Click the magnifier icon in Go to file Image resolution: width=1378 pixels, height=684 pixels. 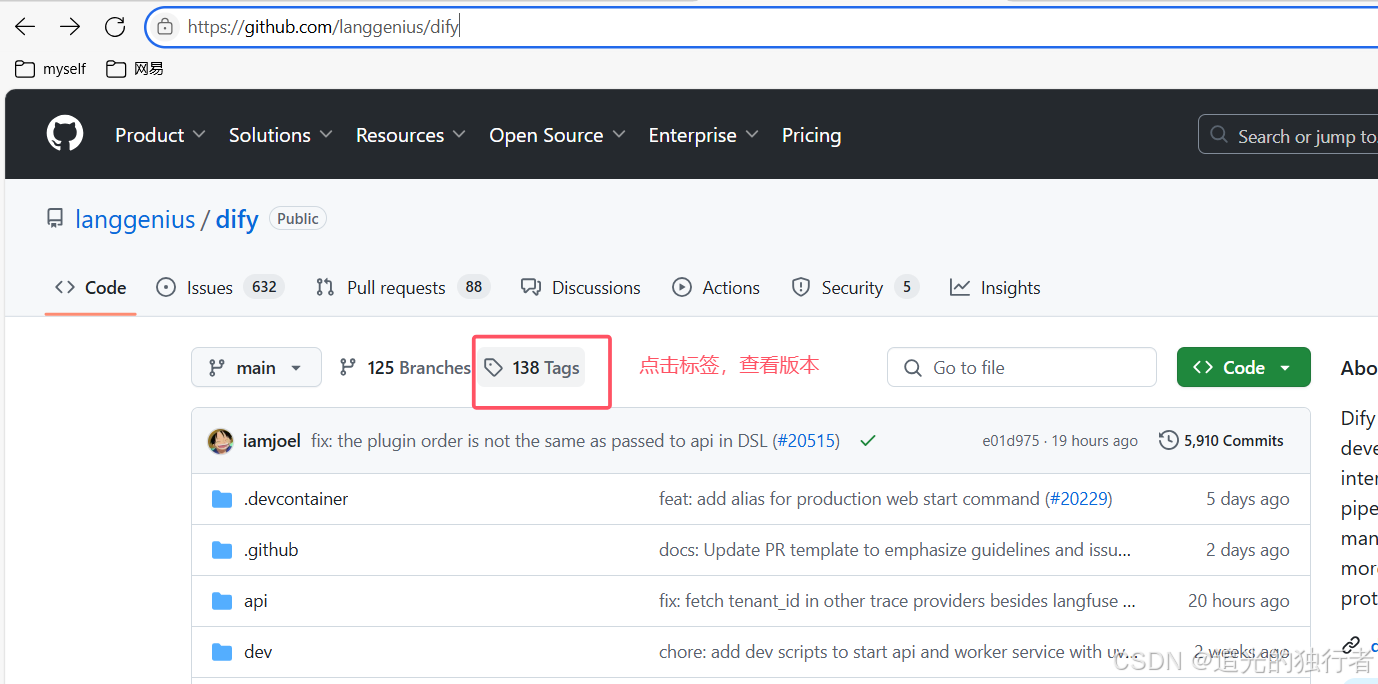[912, 368]
